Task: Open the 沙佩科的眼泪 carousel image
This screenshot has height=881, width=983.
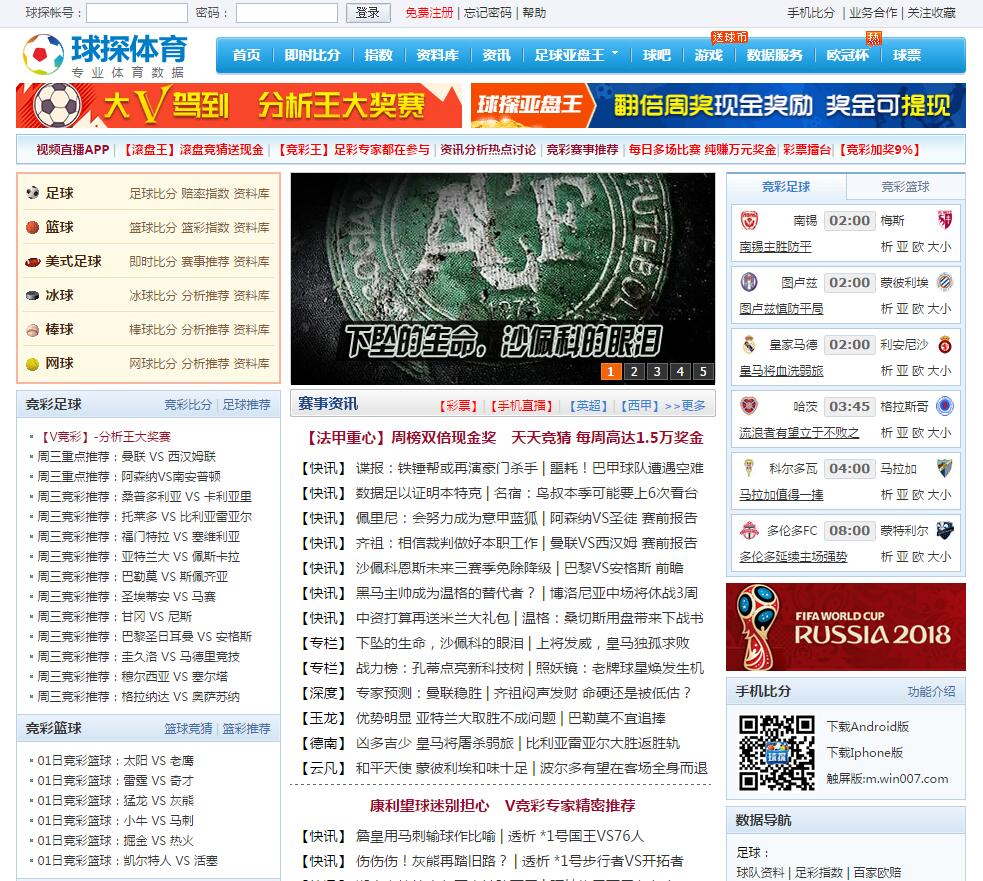Action: click(x=502, y=278)
